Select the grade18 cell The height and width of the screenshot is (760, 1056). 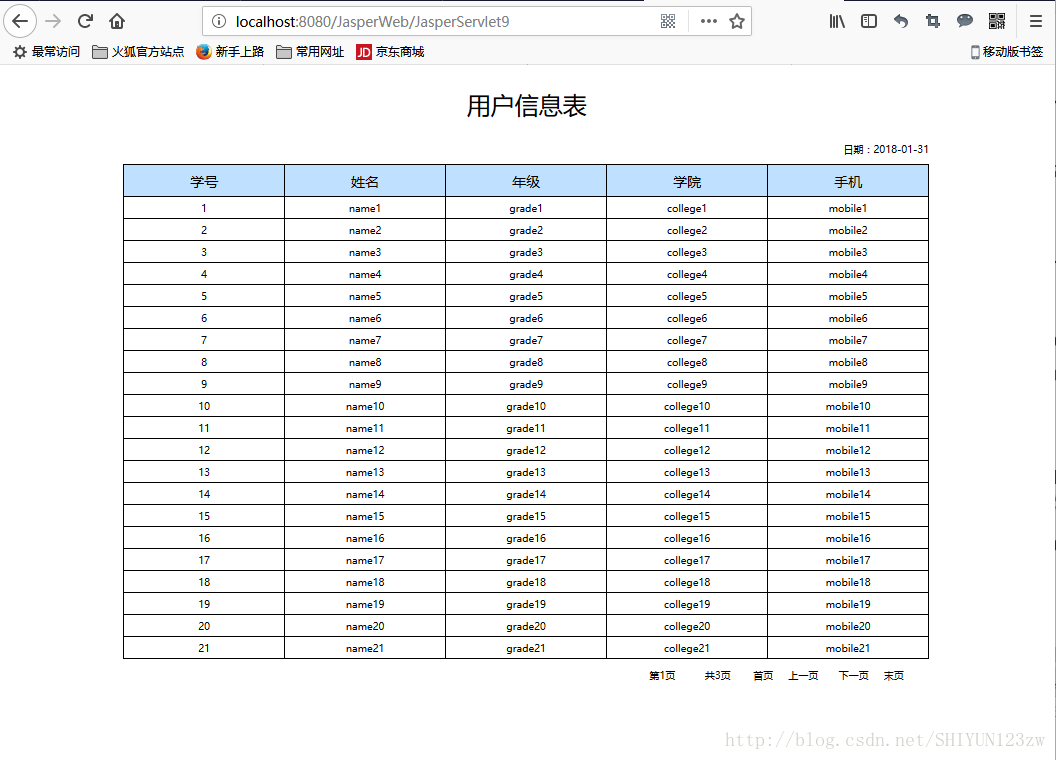coord(526,582)
